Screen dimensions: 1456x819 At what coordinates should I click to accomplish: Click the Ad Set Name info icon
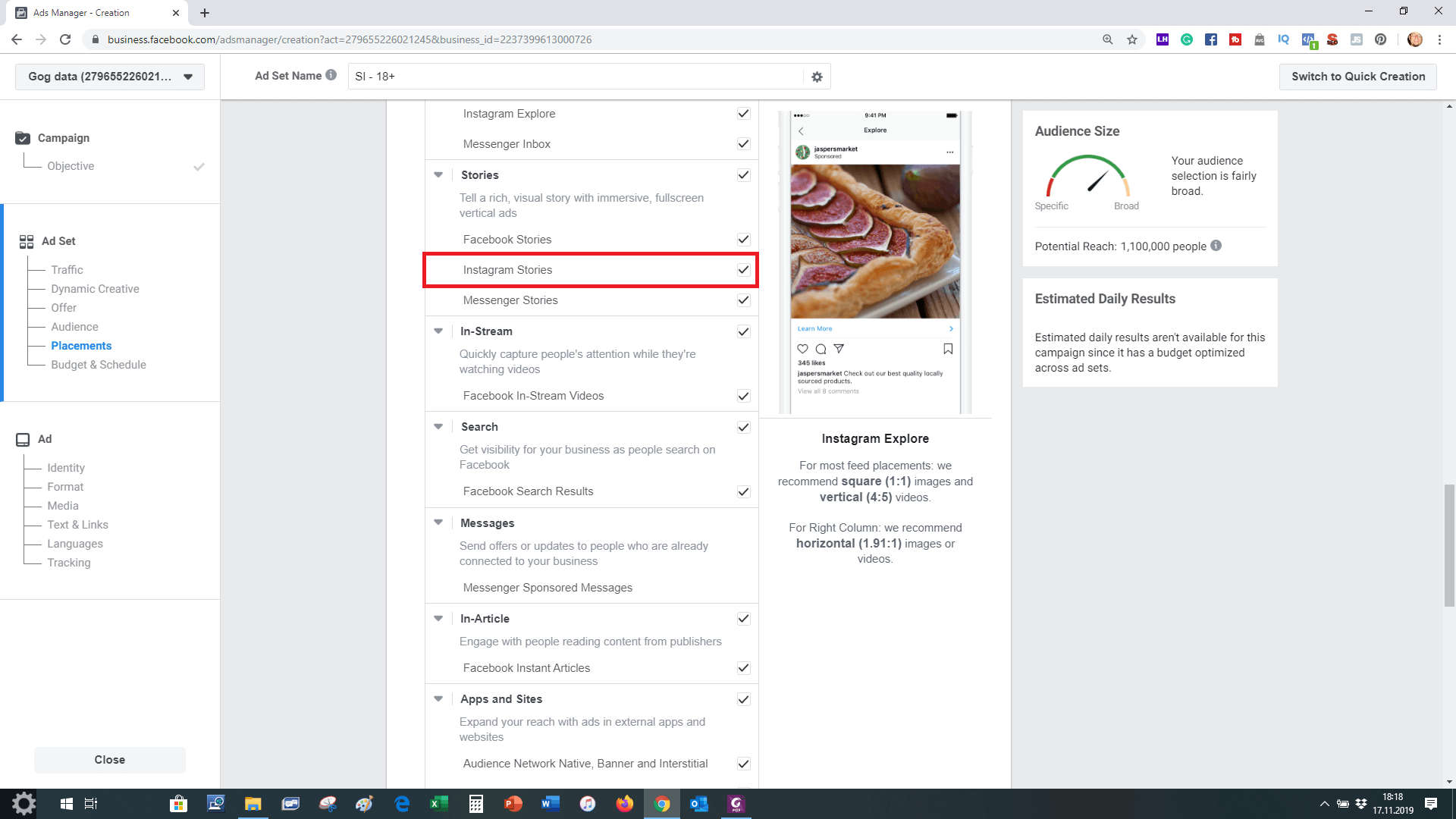pos(331,75)
